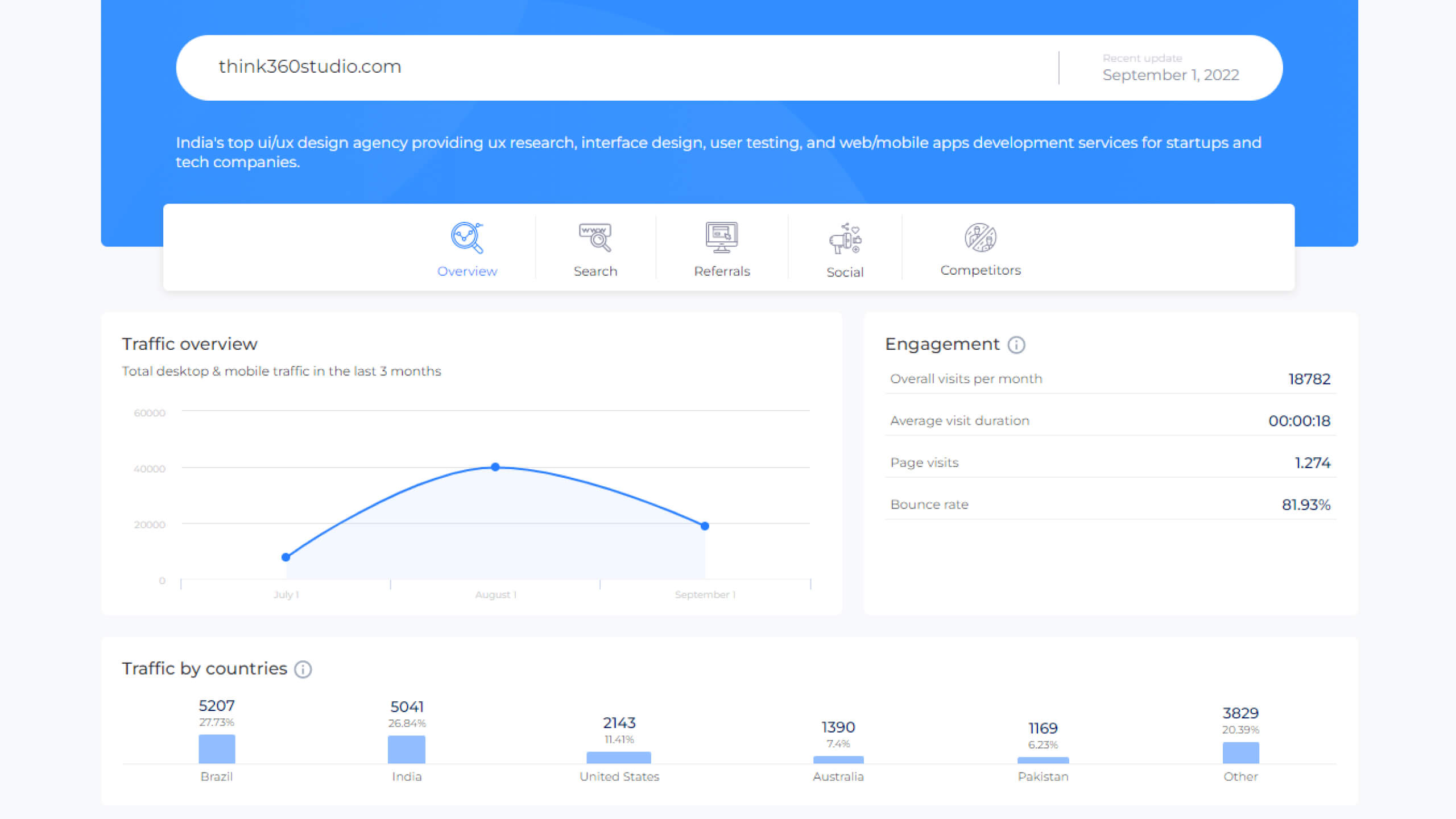Click the Other countries bar
1456x819 pixels.
(x=1240, y=754)
